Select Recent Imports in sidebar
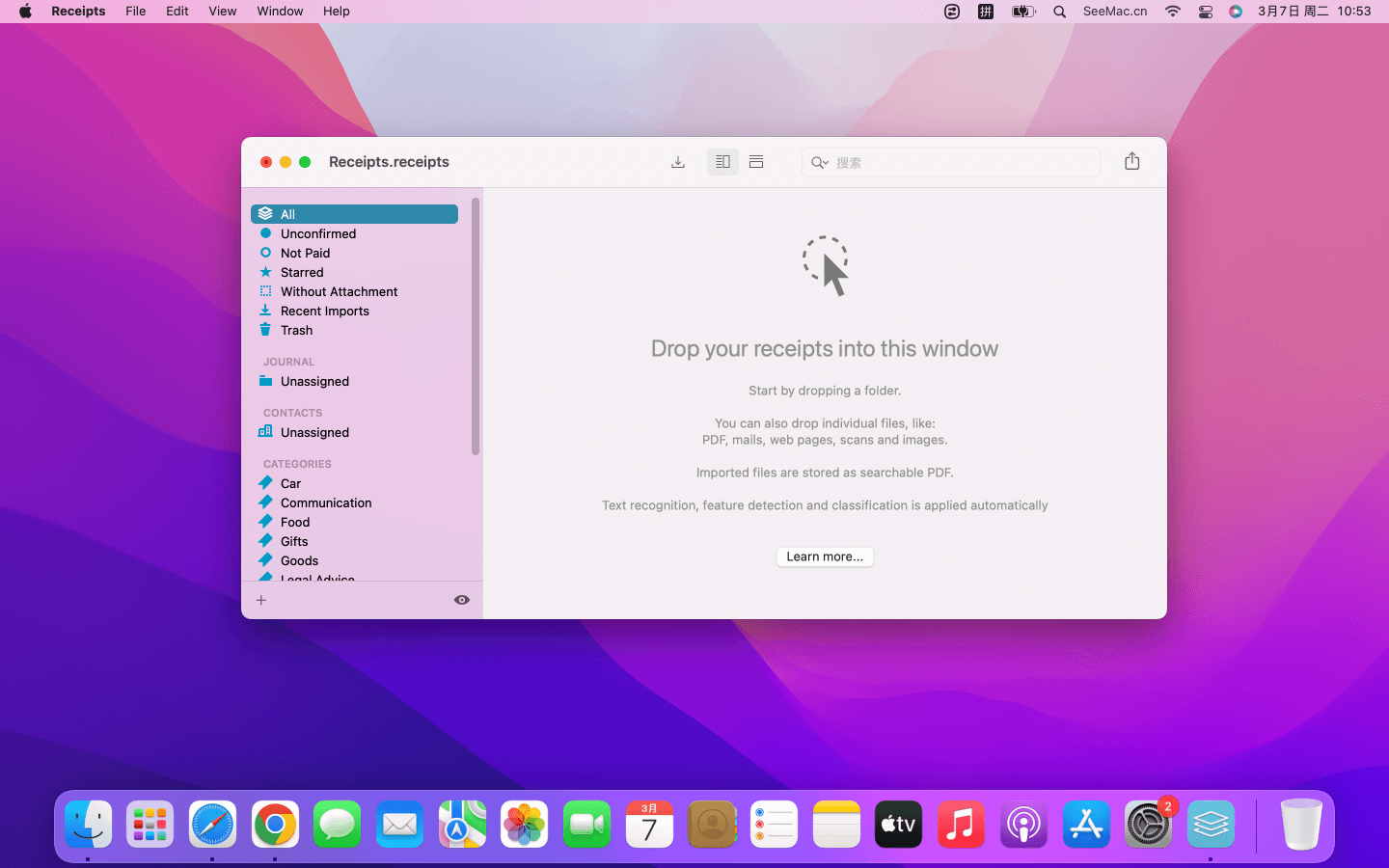The image size is (1389, 868). point(324,311)
